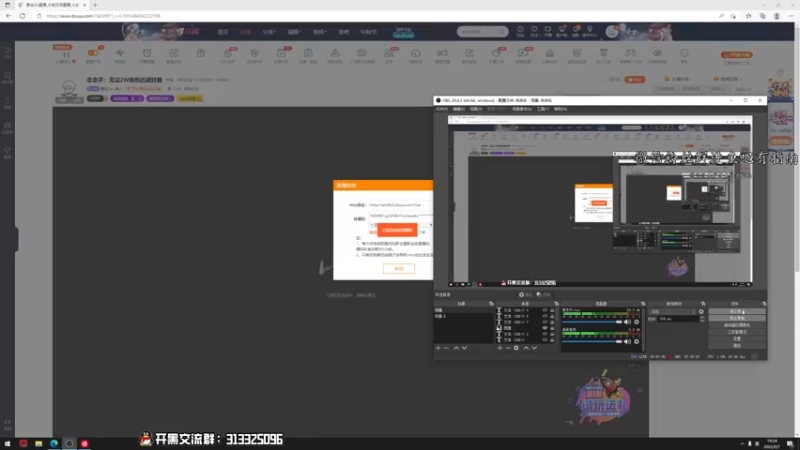Toggle visibility eye of the 图像 source in OBS
The width and height of the screenshot is (800, 450).
point(545,328)
